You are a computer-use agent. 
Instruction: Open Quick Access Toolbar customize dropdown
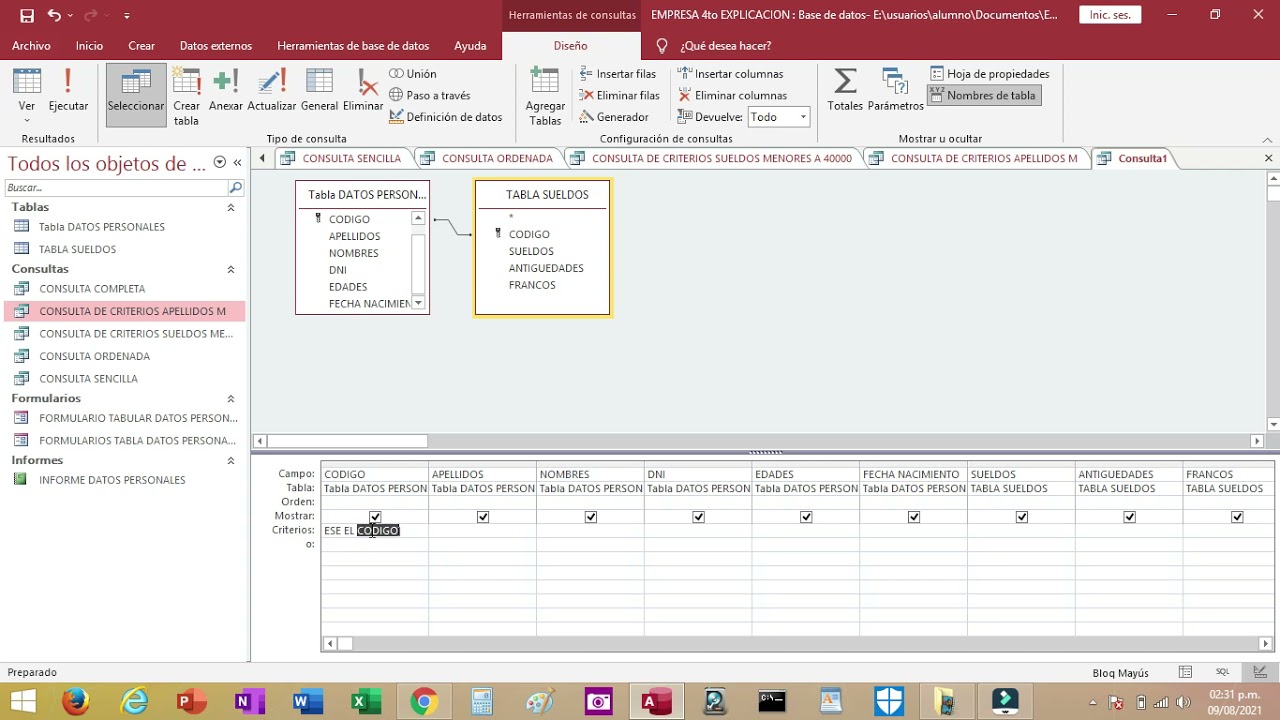(x=126, y=16)
